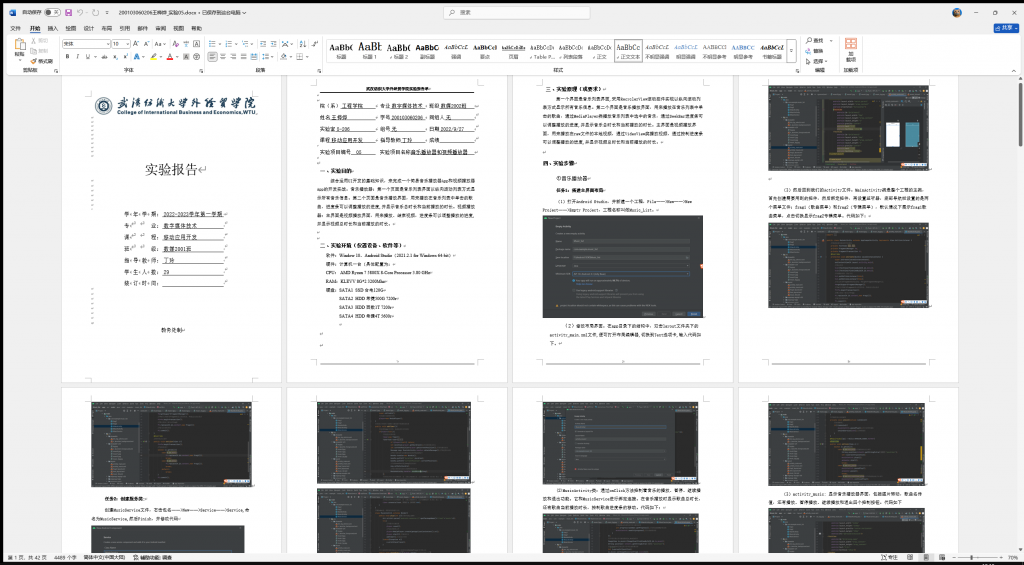Click 查找 (Find) in editing group
The image size is (1024, 565).
click(x=819, y=41)
